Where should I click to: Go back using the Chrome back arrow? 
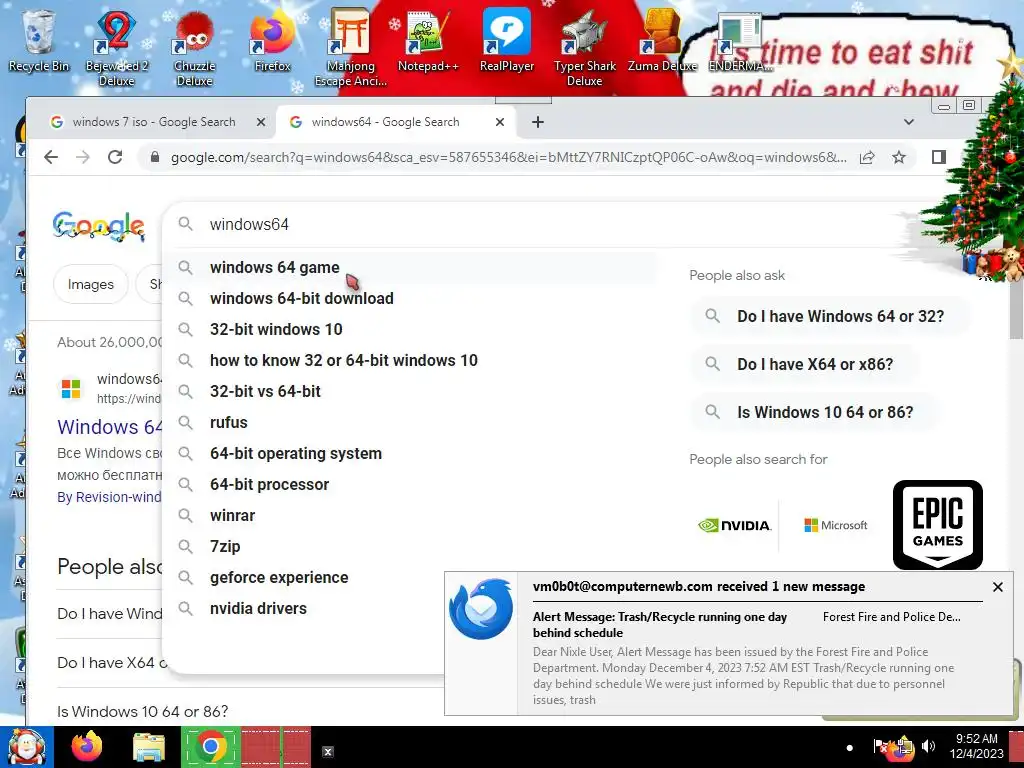[x=51, y=157]
